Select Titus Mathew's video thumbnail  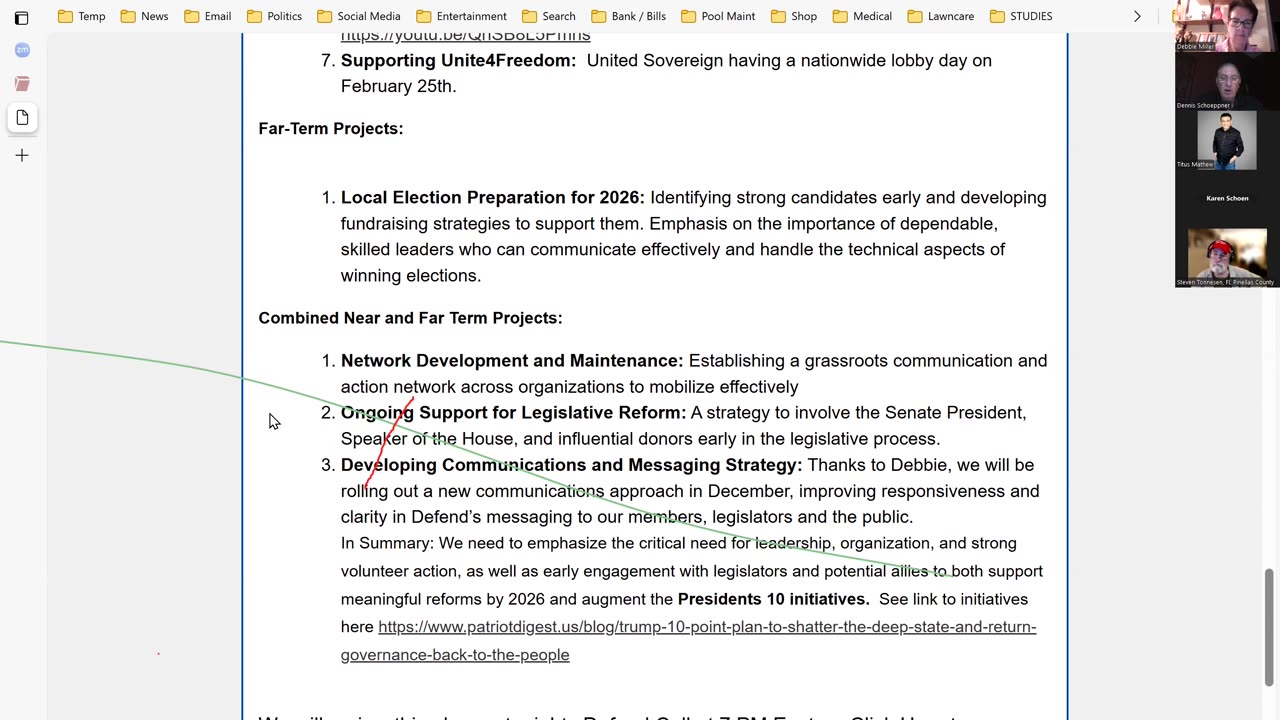coord(1227,140)
